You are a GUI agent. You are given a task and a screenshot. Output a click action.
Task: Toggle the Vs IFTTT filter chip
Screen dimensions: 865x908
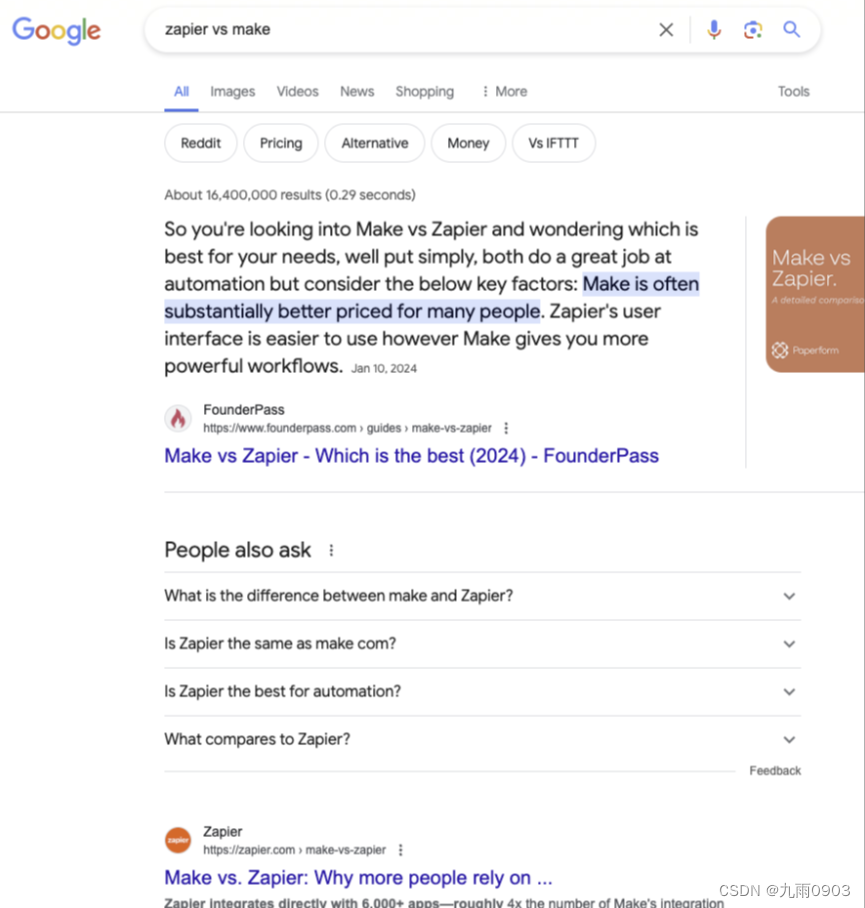click(553, 143)
